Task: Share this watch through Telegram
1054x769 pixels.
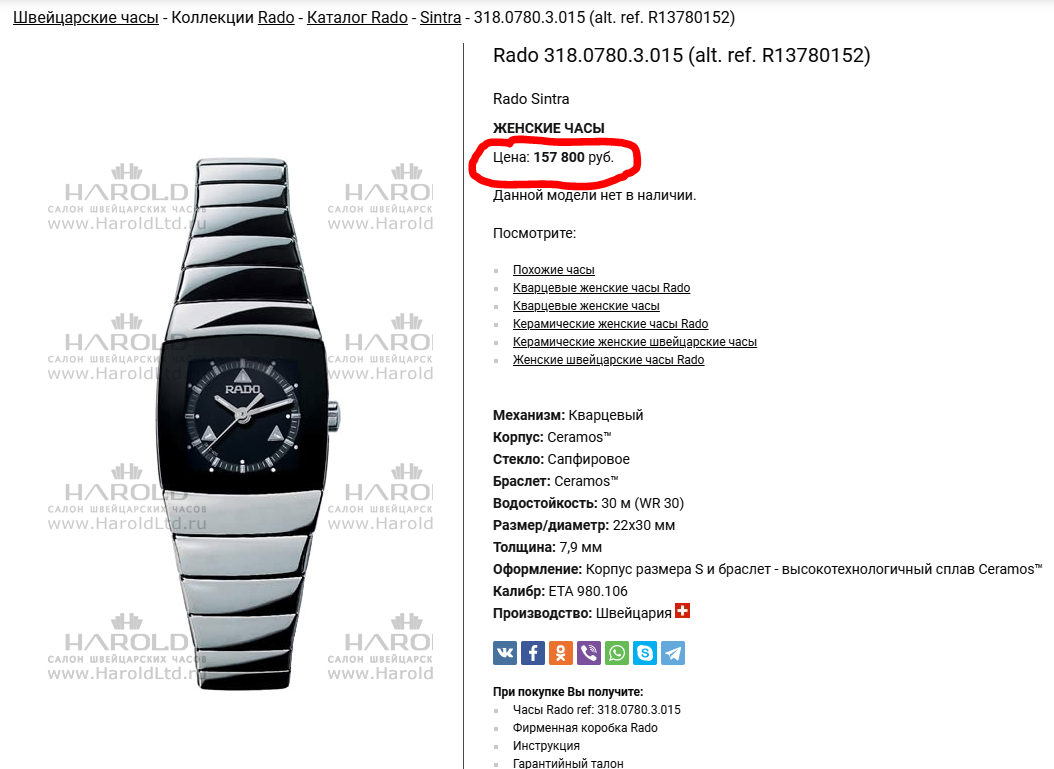Action: click(673, 653)
